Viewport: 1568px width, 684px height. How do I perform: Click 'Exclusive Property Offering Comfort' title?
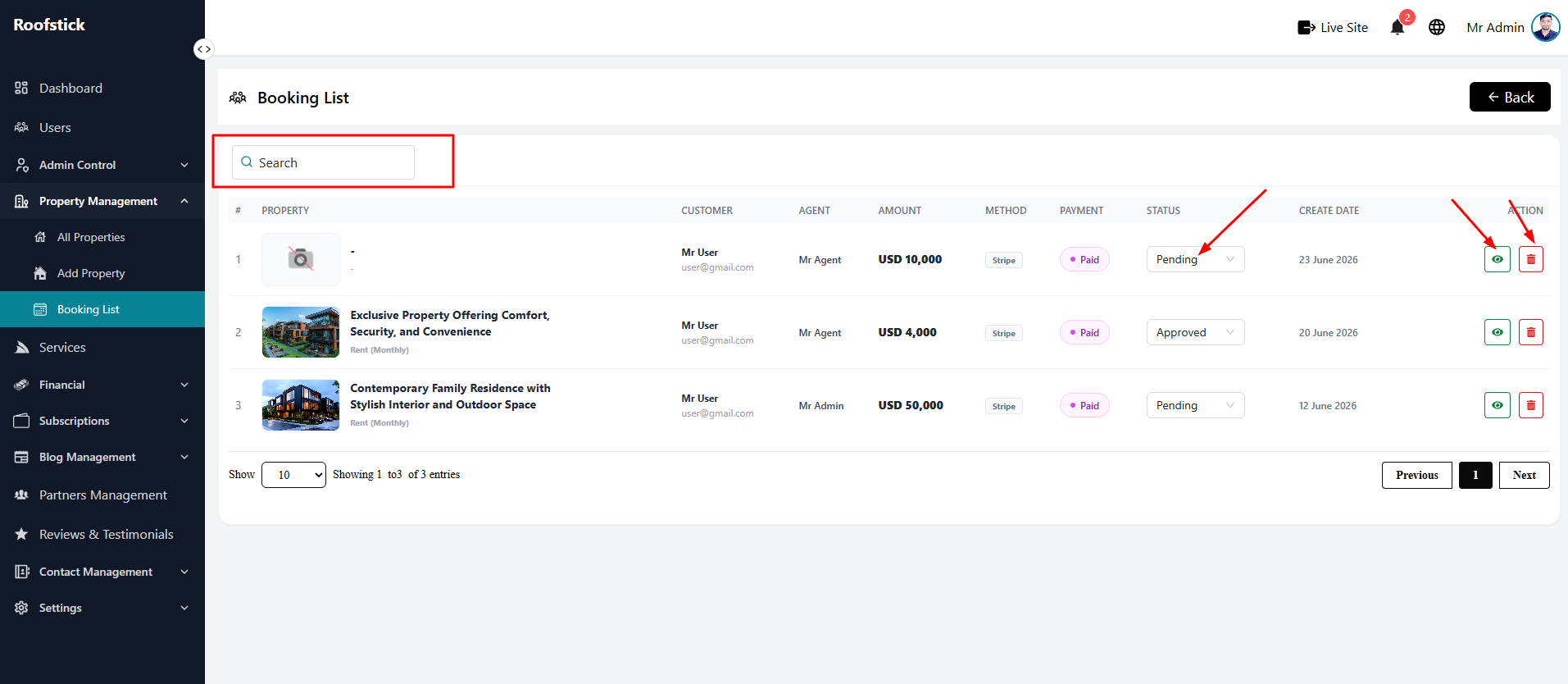pyautogui.click(x=450, y=323)
